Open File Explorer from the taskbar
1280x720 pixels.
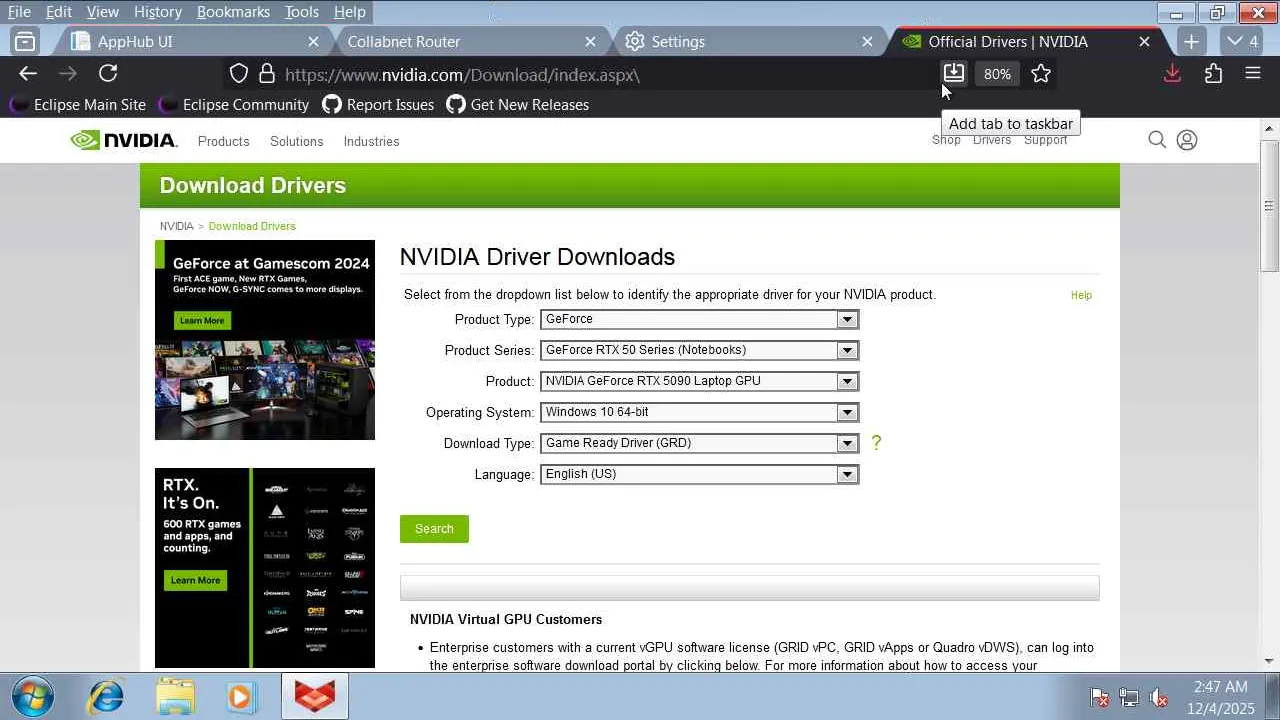pyautogui.click(x=176, y=696)
